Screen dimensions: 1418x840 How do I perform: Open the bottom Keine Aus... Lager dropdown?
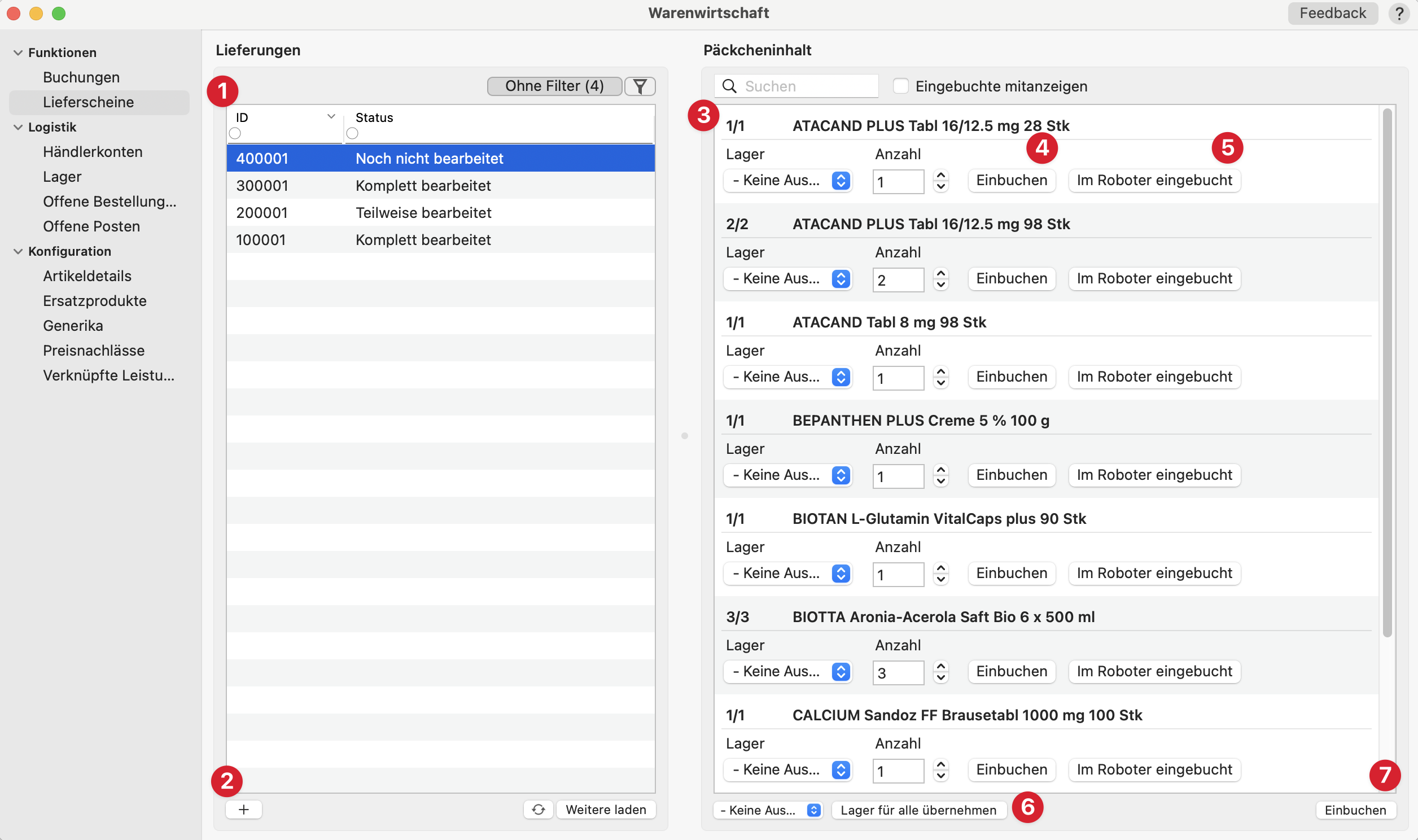click(768, 810)
